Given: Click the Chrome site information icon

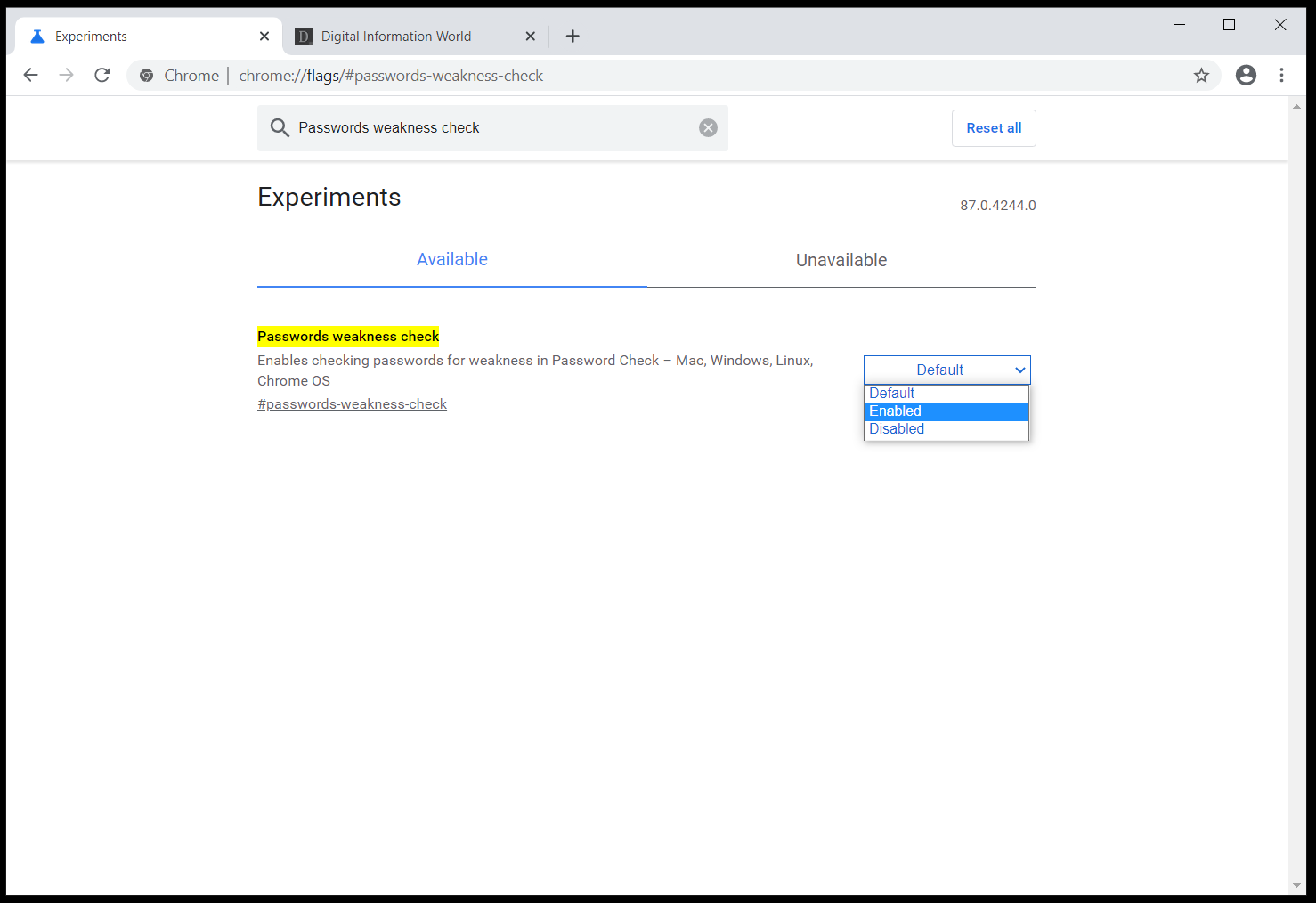Looking at the screenshot, I should (146, 75).
